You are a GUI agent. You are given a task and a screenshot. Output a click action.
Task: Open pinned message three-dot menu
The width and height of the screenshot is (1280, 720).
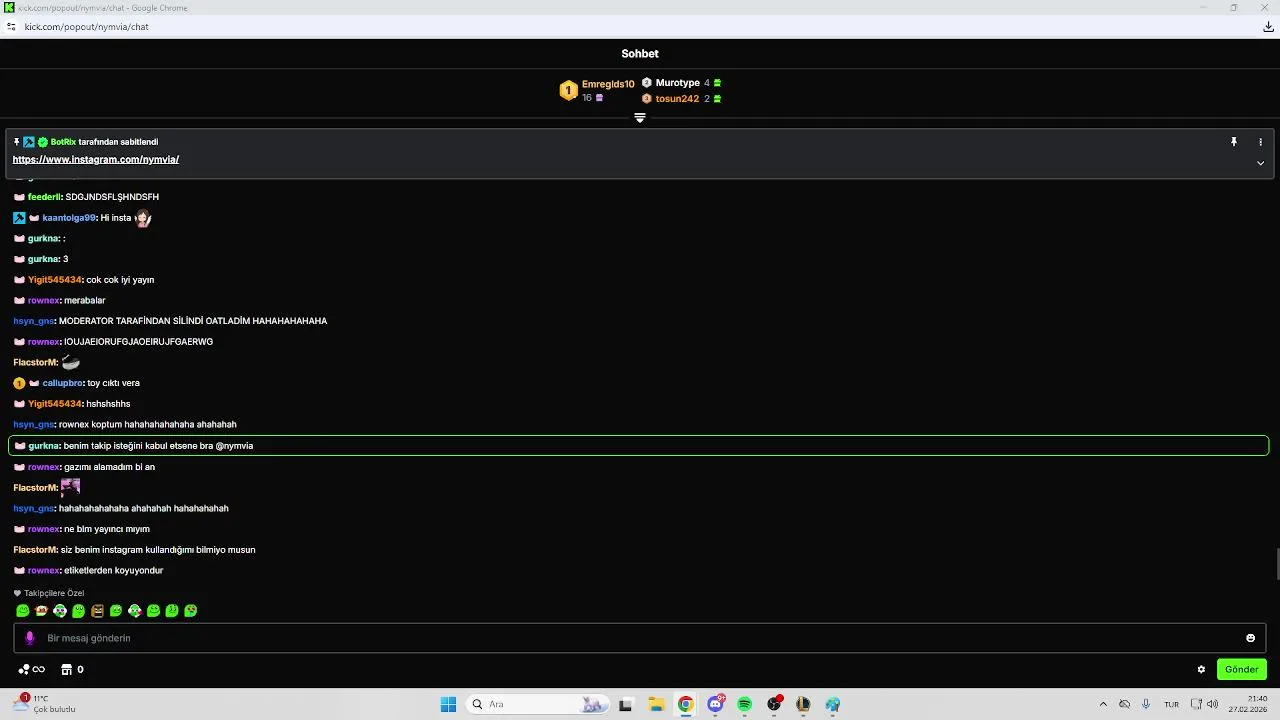[x=1260, y=142]
